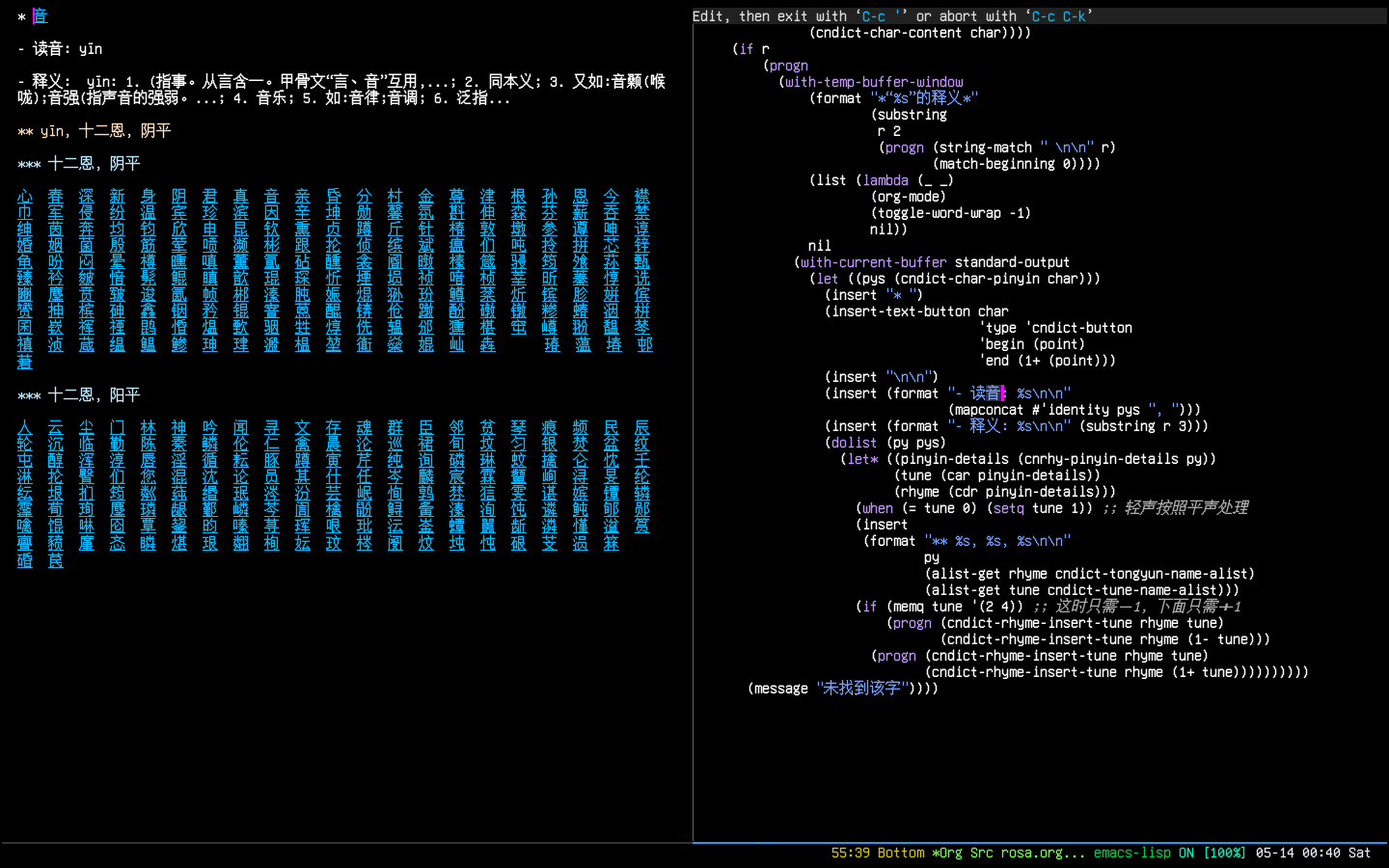
Task: Open character 身 in the 阴平 grid
Action: pos(149,196)
